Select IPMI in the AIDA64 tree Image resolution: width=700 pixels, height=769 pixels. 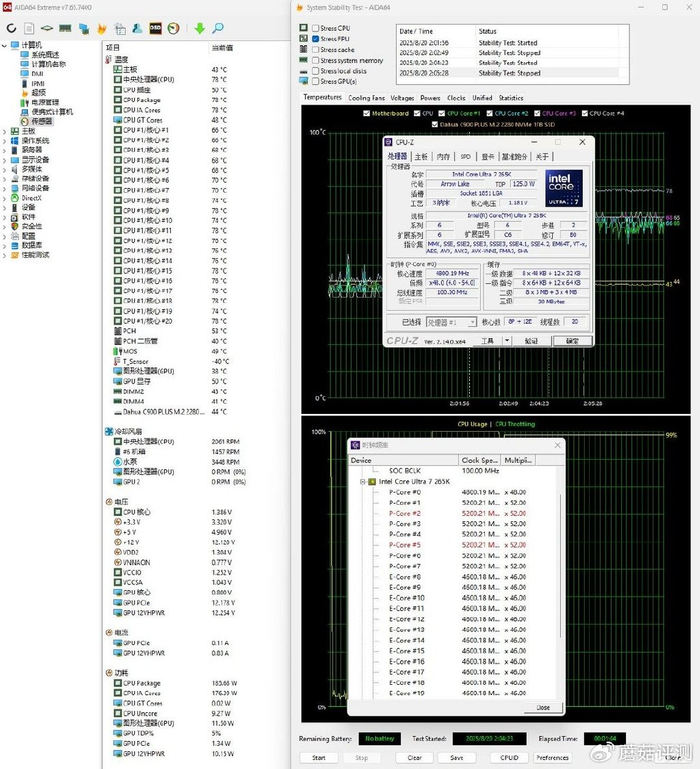(38, 83)
